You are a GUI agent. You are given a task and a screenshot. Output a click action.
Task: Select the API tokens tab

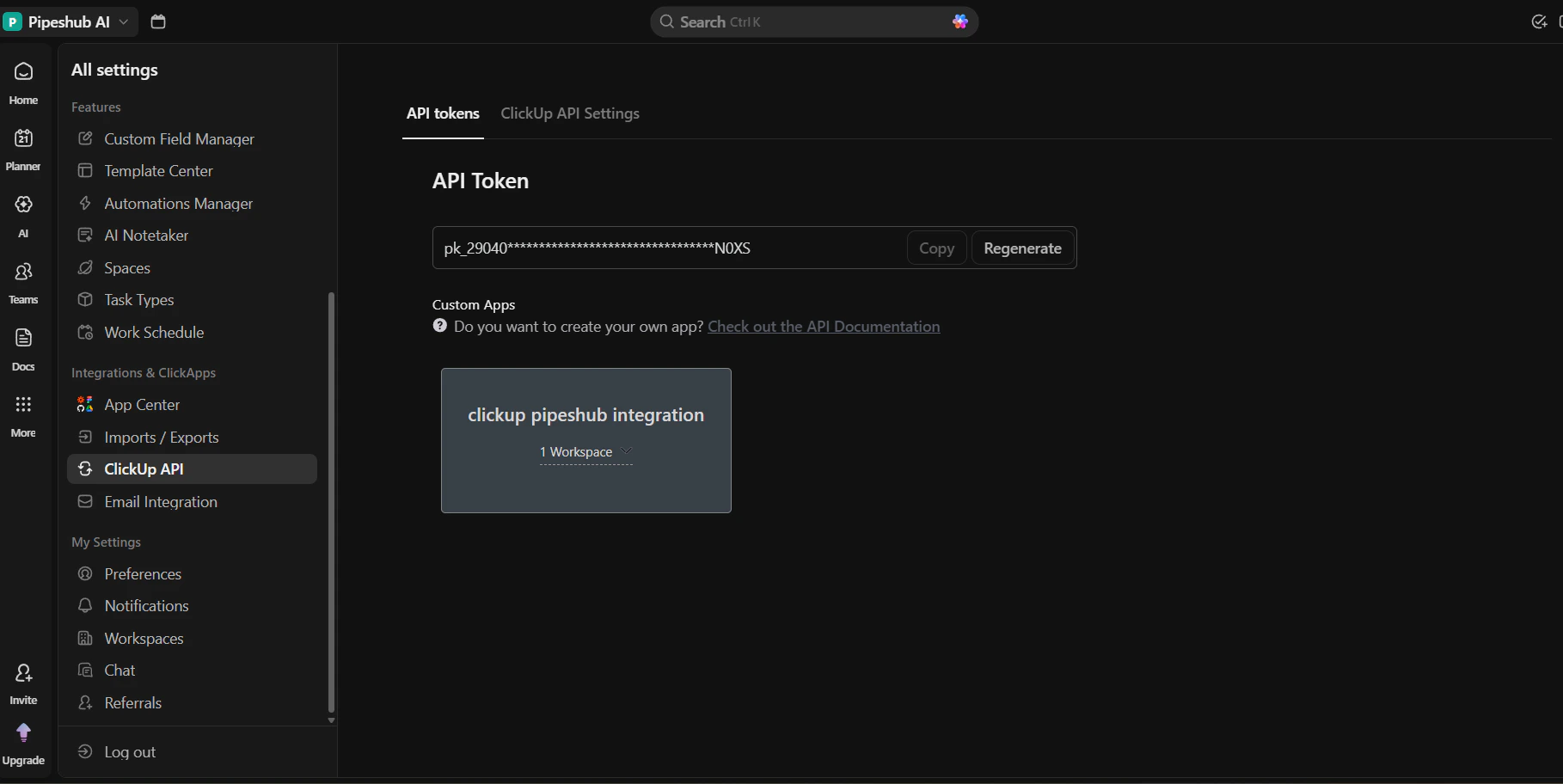click(443, 113)
